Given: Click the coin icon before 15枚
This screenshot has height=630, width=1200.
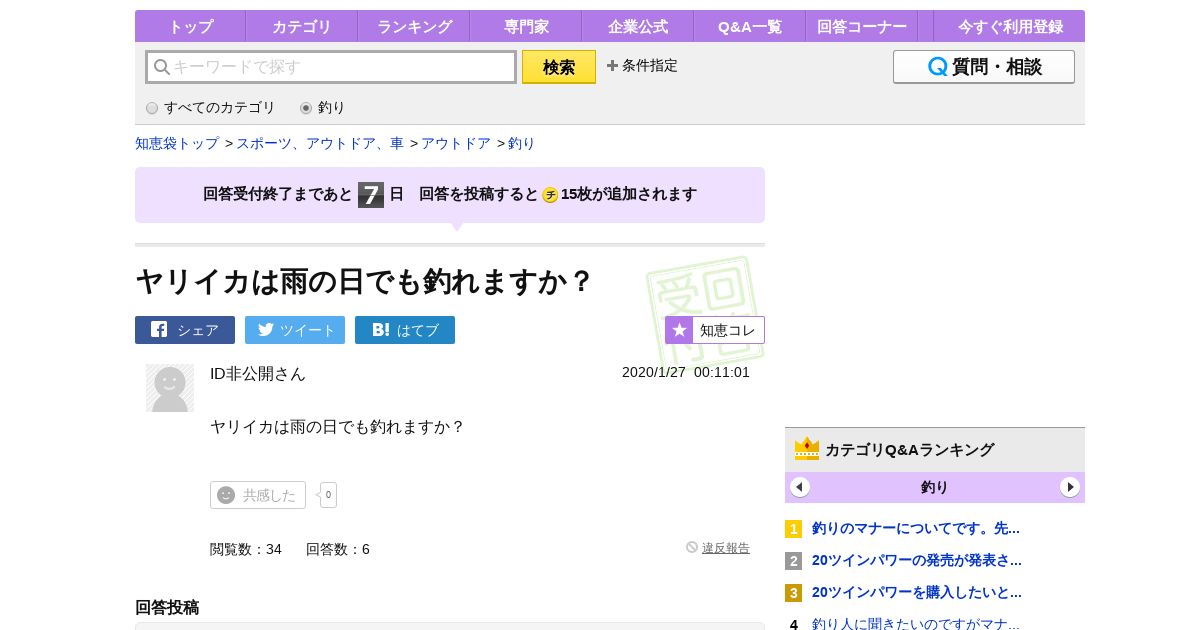Looking at the screenshot, I should pyautogui.click(x=550, y=195).
